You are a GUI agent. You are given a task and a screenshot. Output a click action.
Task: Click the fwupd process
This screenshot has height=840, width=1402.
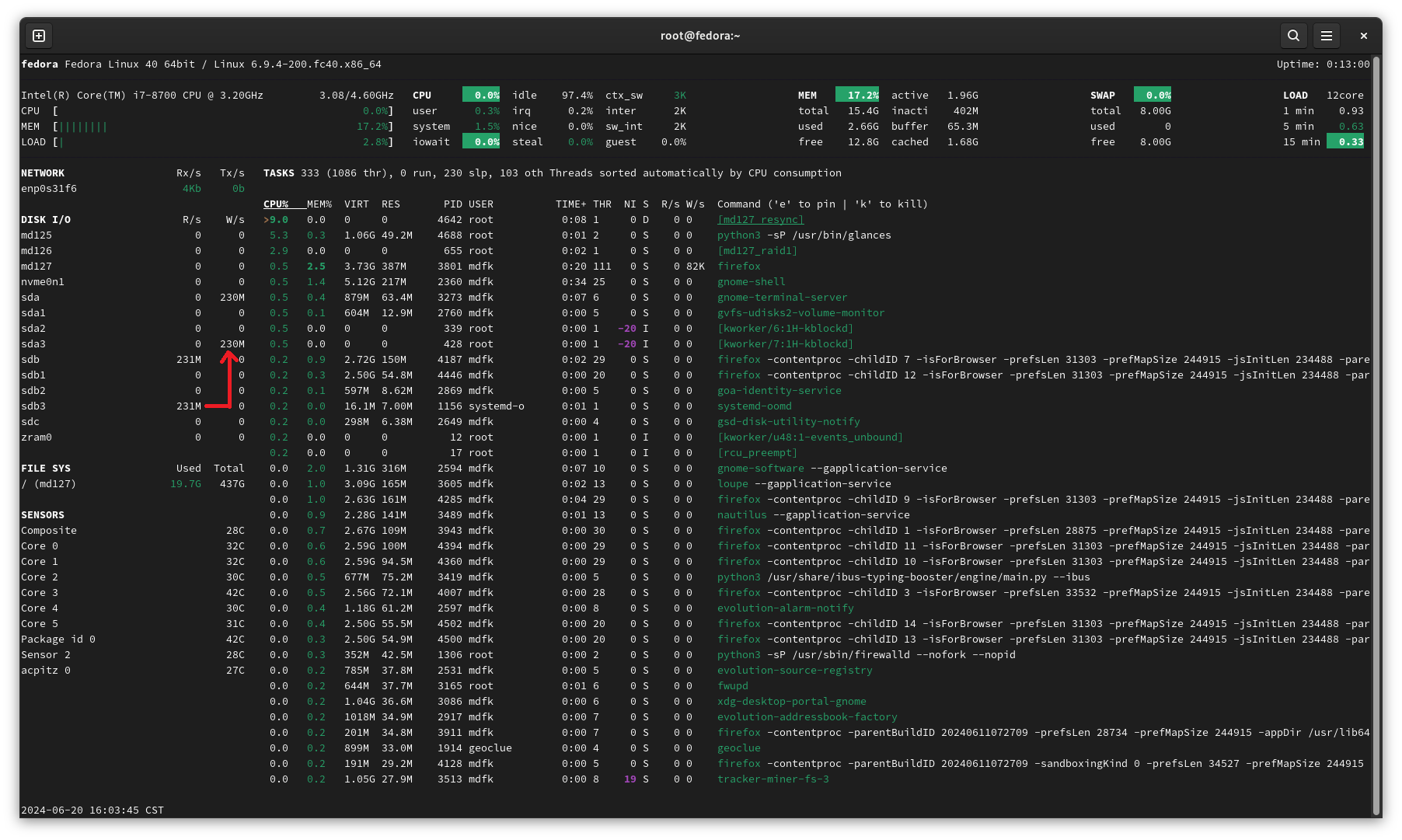tap(732, 686)
